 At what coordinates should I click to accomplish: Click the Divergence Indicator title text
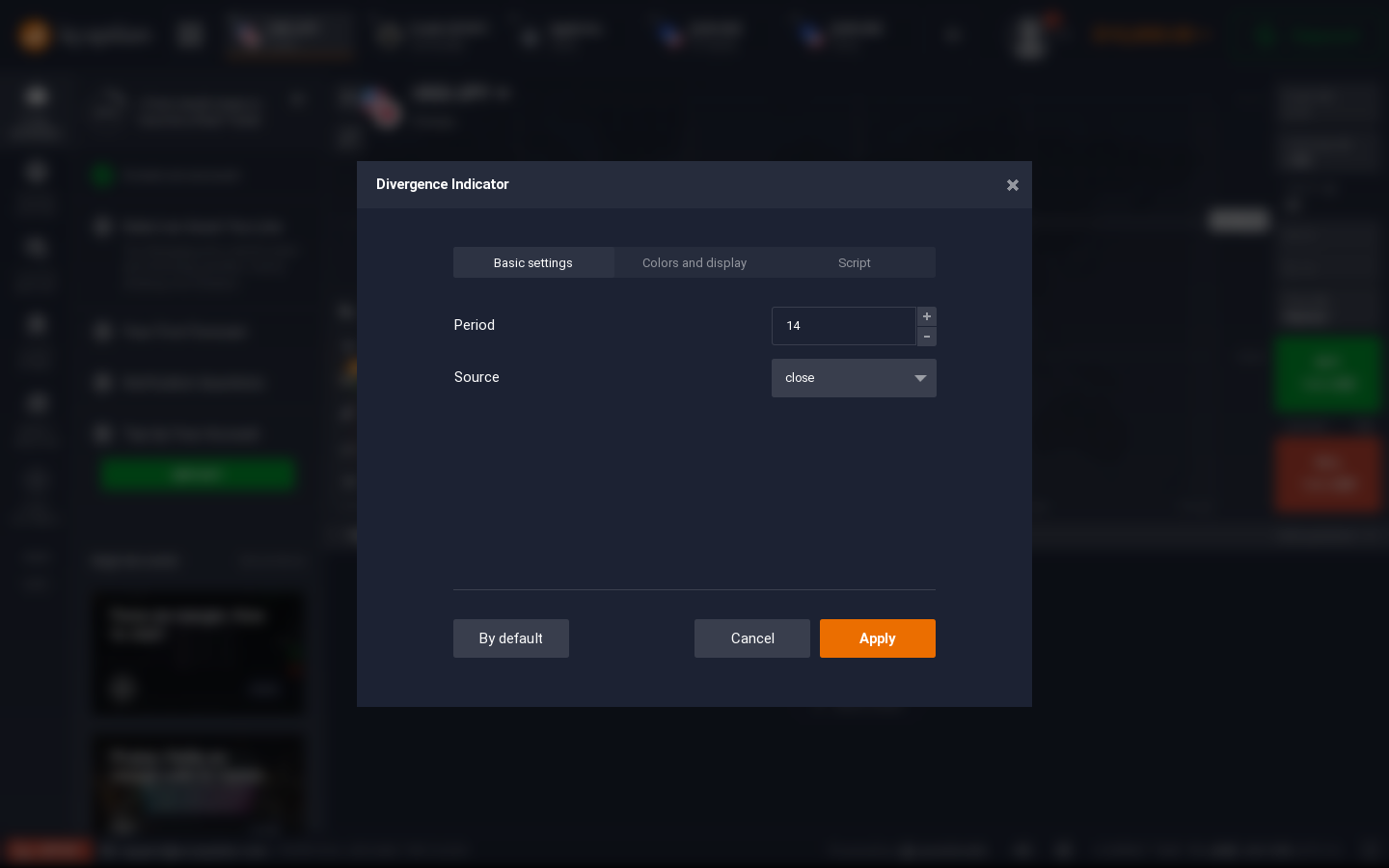click(443, 184)
